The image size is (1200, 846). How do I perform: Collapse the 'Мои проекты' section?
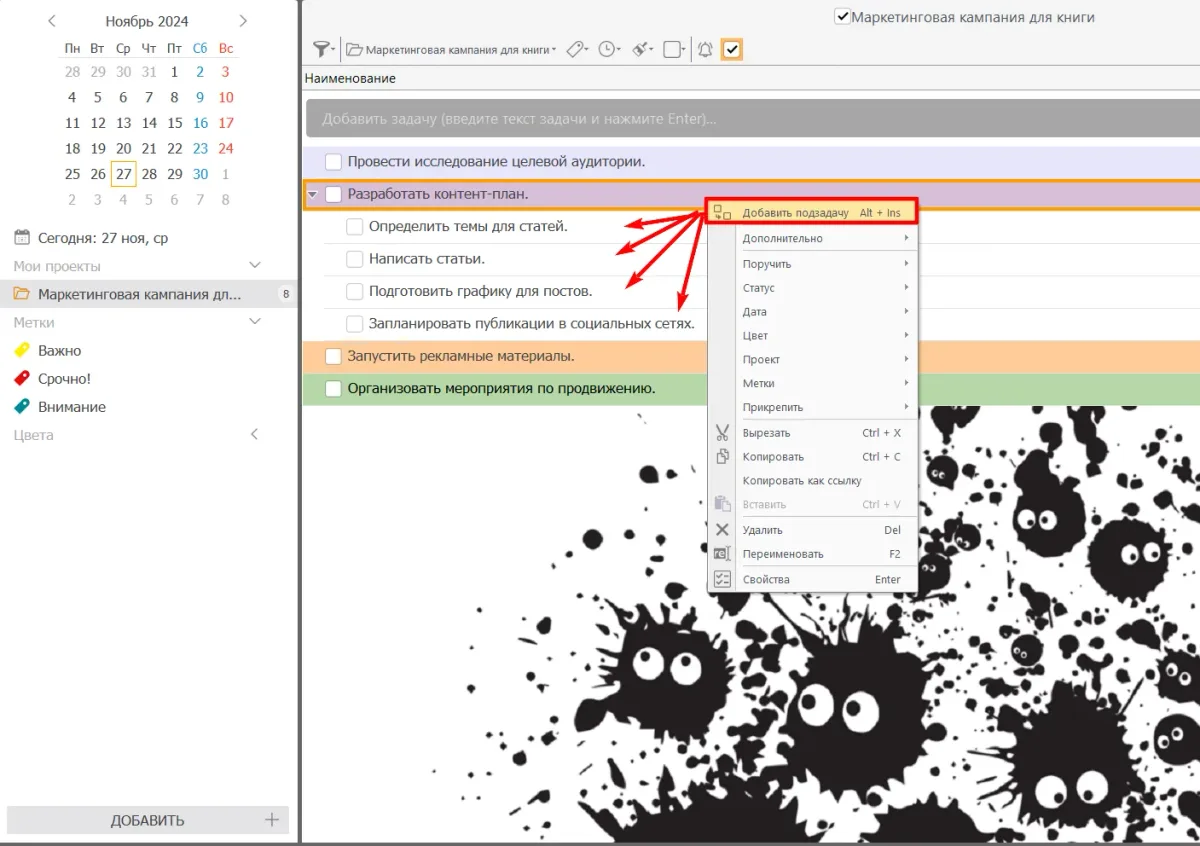255,266
